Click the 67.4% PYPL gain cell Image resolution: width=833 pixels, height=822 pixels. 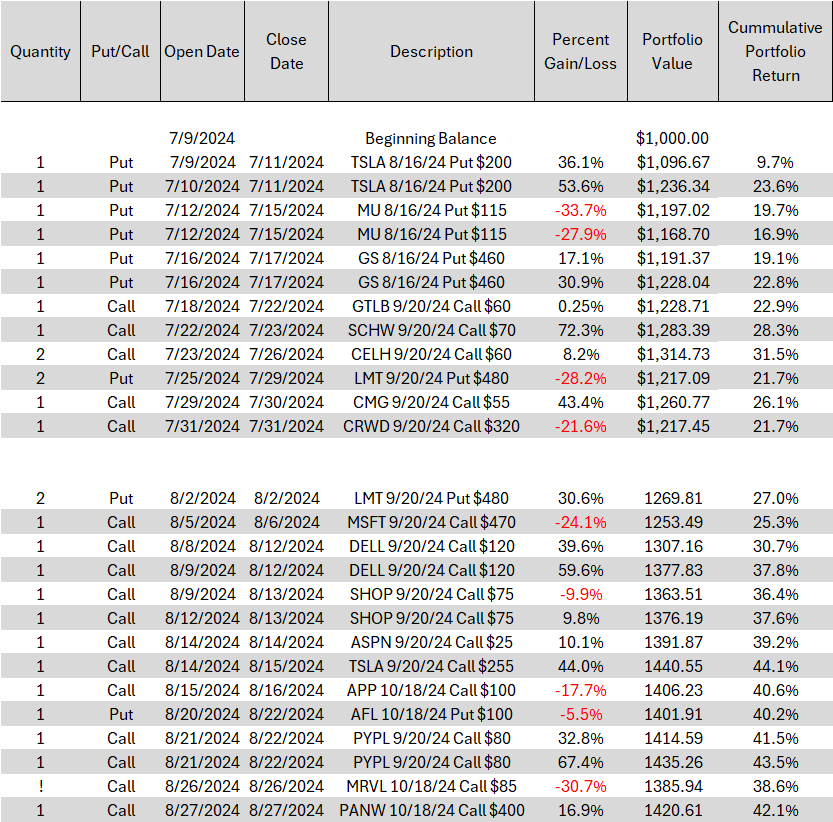(581, 762)
